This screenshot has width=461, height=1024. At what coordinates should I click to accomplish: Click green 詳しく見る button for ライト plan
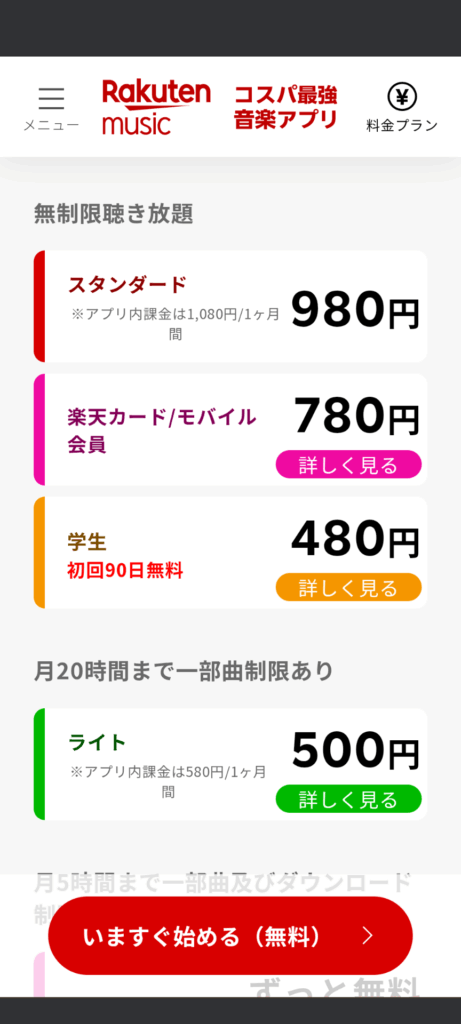(x=349, y=799)
